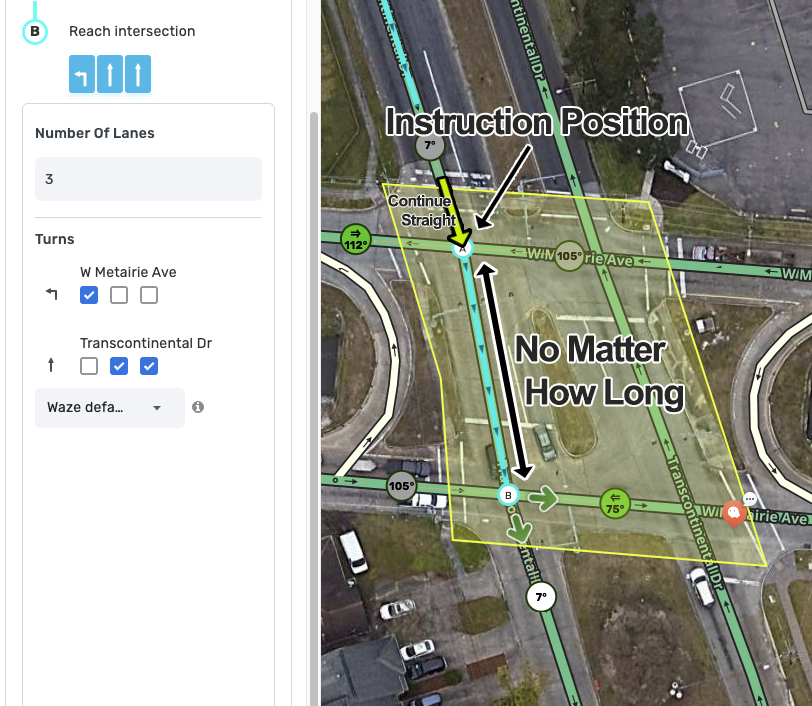Click the Number Of Lanes input field
Viewport: 812px width, 706px height.
(149, 179)
